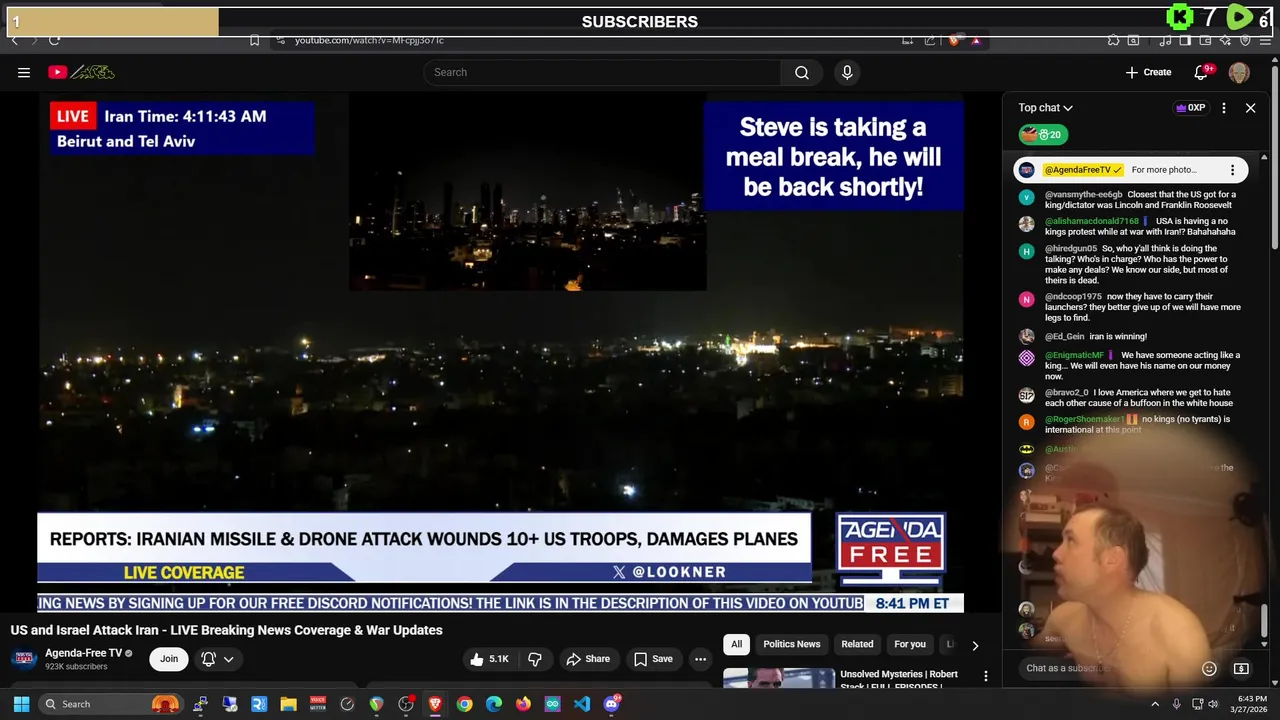Open chat options three-dot menu

coord(1224,108)
